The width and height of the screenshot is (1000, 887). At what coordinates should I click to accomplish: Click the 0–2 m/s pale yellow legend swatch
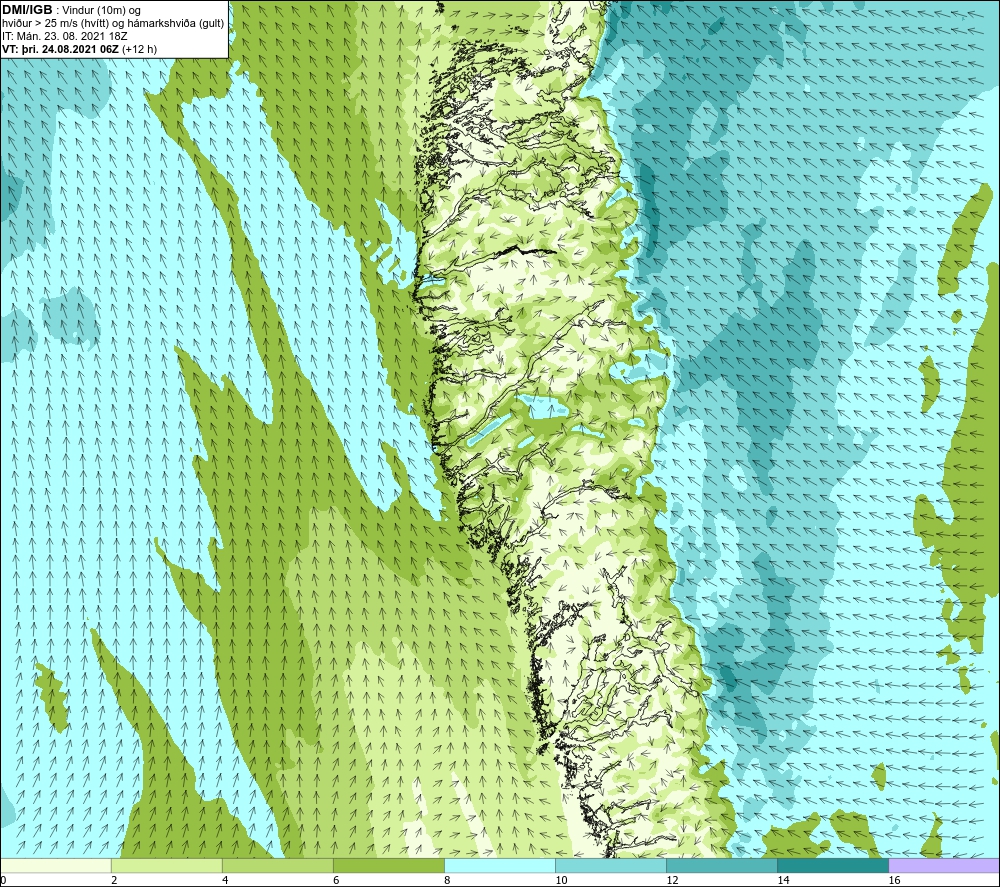click(x=55, y=866)
